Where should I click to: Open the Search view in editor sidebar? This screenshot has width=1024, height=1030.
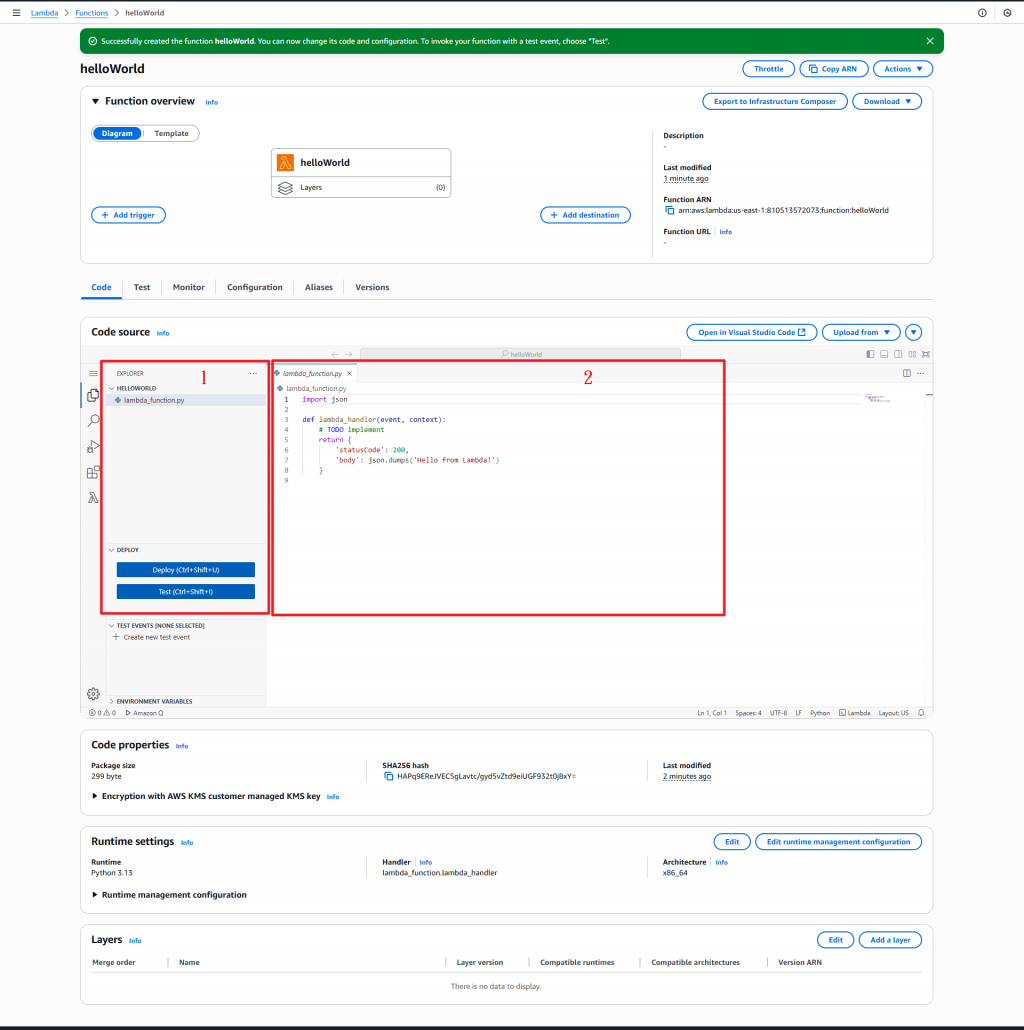tap(93, 420)
